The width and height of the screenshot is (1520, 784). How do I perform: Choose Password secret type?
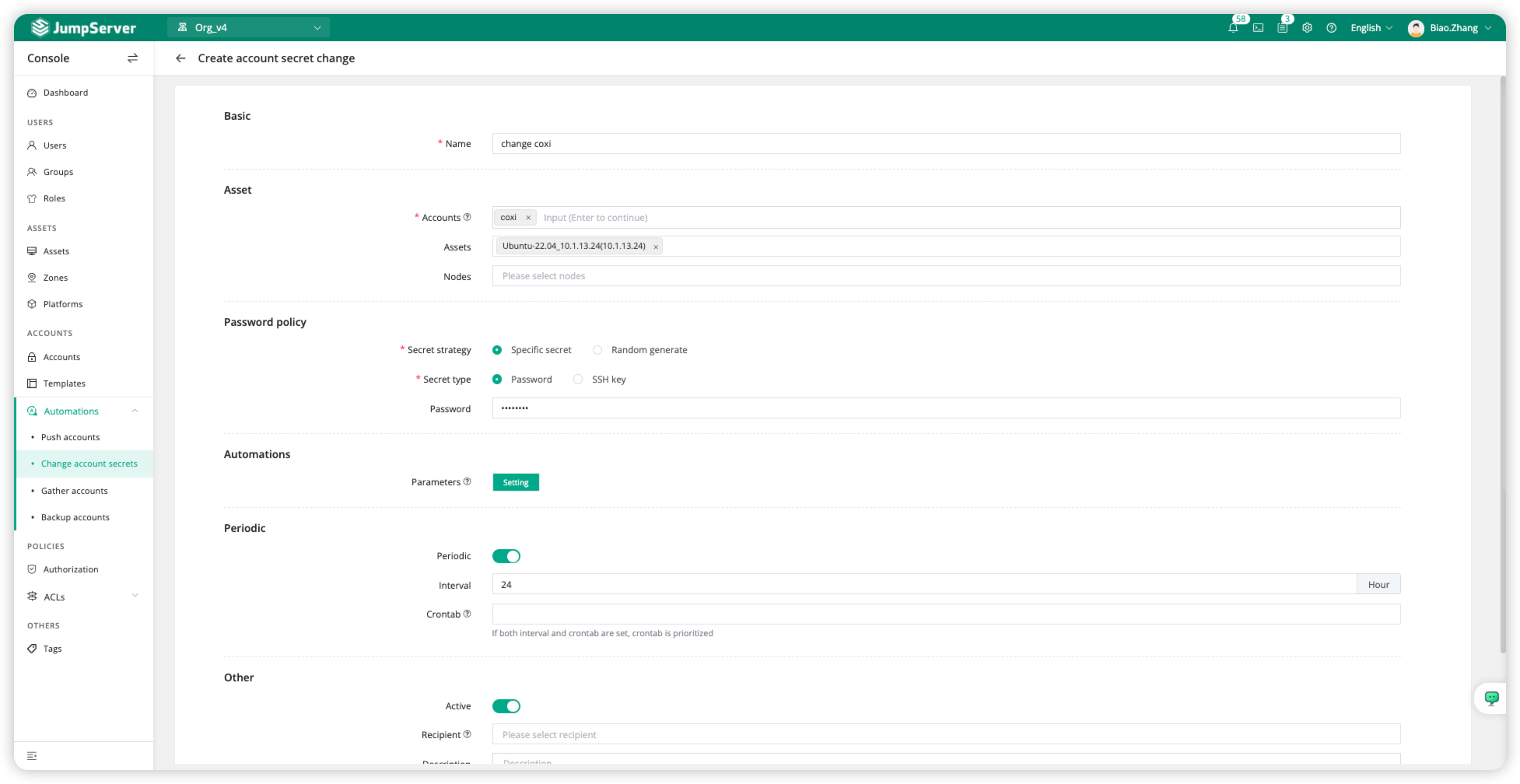[x=497, y=380]
